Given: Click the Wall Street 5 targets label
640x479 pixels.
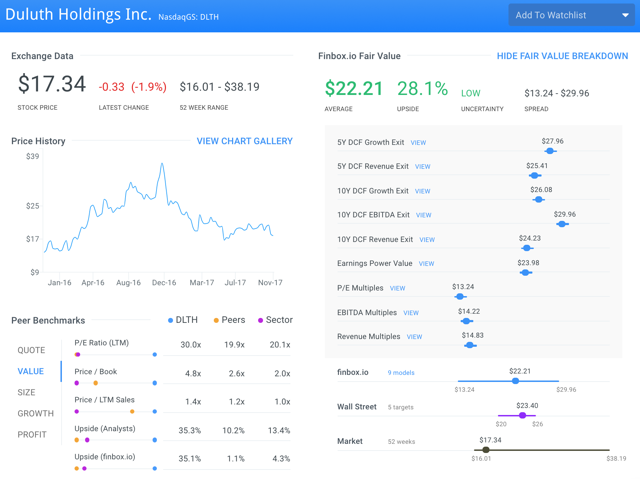Looking at the screenshot, I should click(400, 407).
